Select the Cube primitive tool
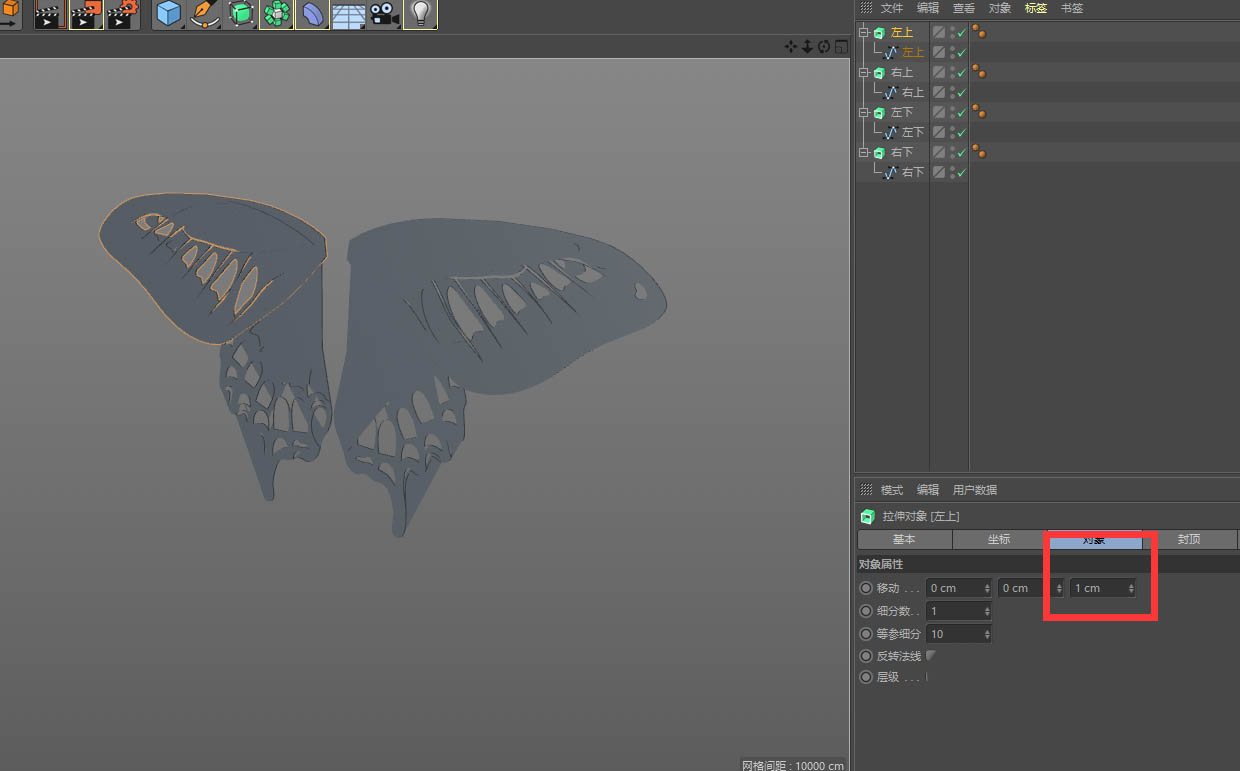The image size is (1240, 771). tap(168, 14)
